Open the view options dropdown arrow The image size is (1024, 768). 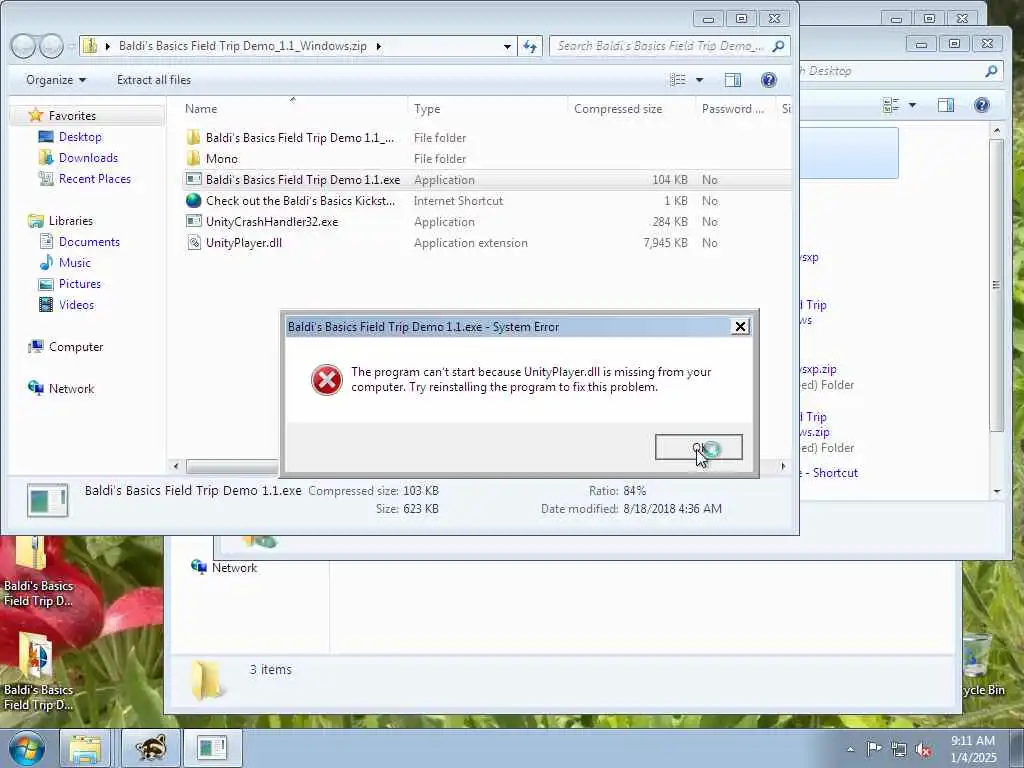point(699,80)
